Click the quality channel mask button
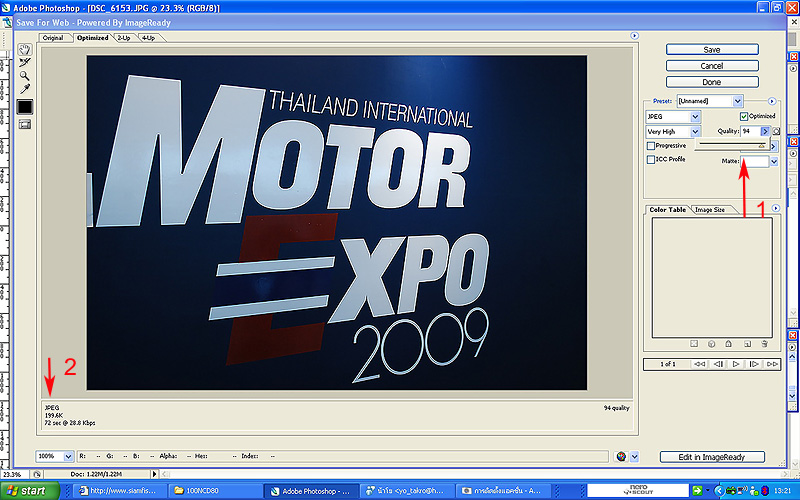This screenshot has height=500, width=800. 776,132
